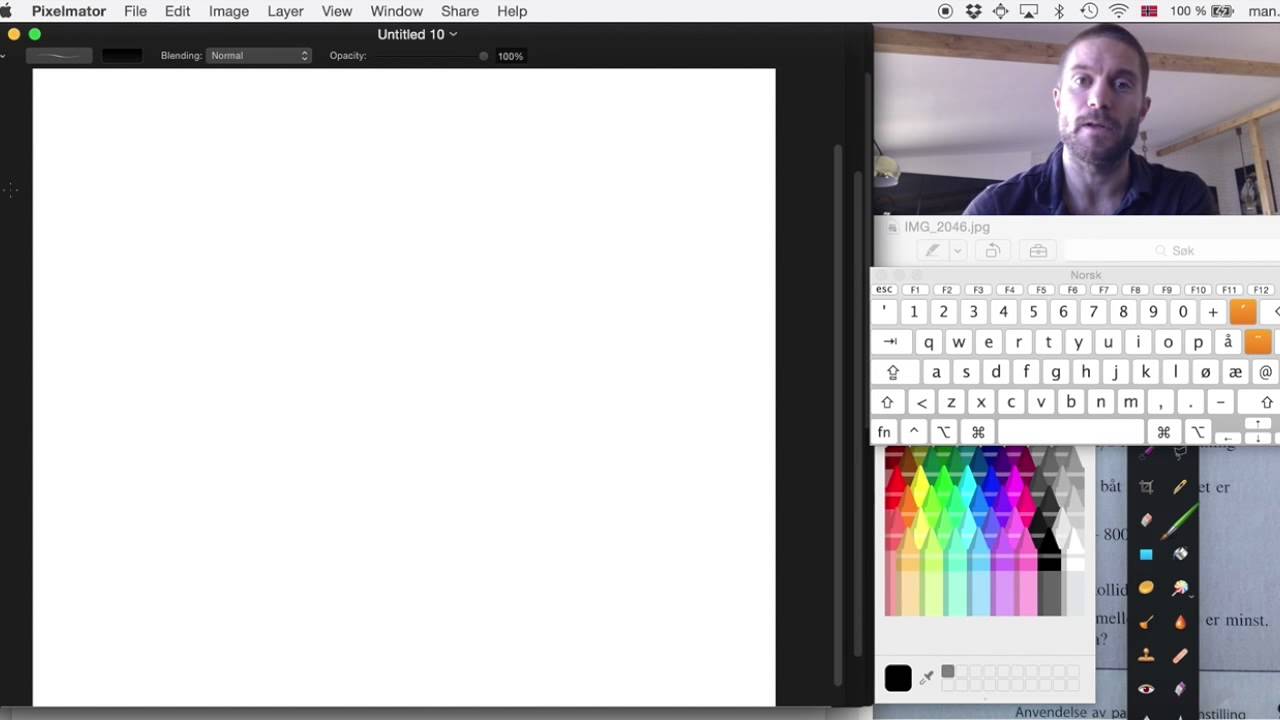1280x720 pixels.
Task: Open the Layer menu
Action: pyautogui.click(x=285, y=11)
